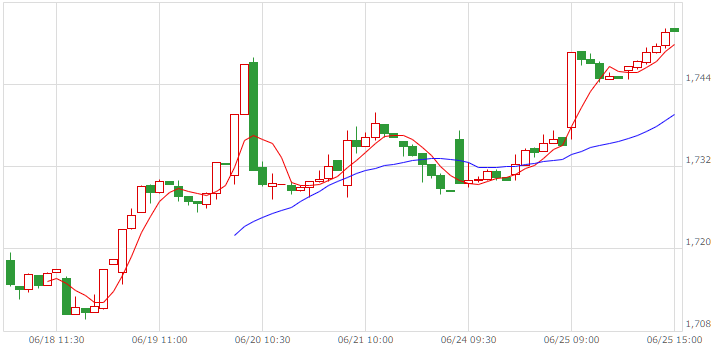Select the 06/21 10:00 date label
This screenshot has height=363, width=723.
coord(366,340)
